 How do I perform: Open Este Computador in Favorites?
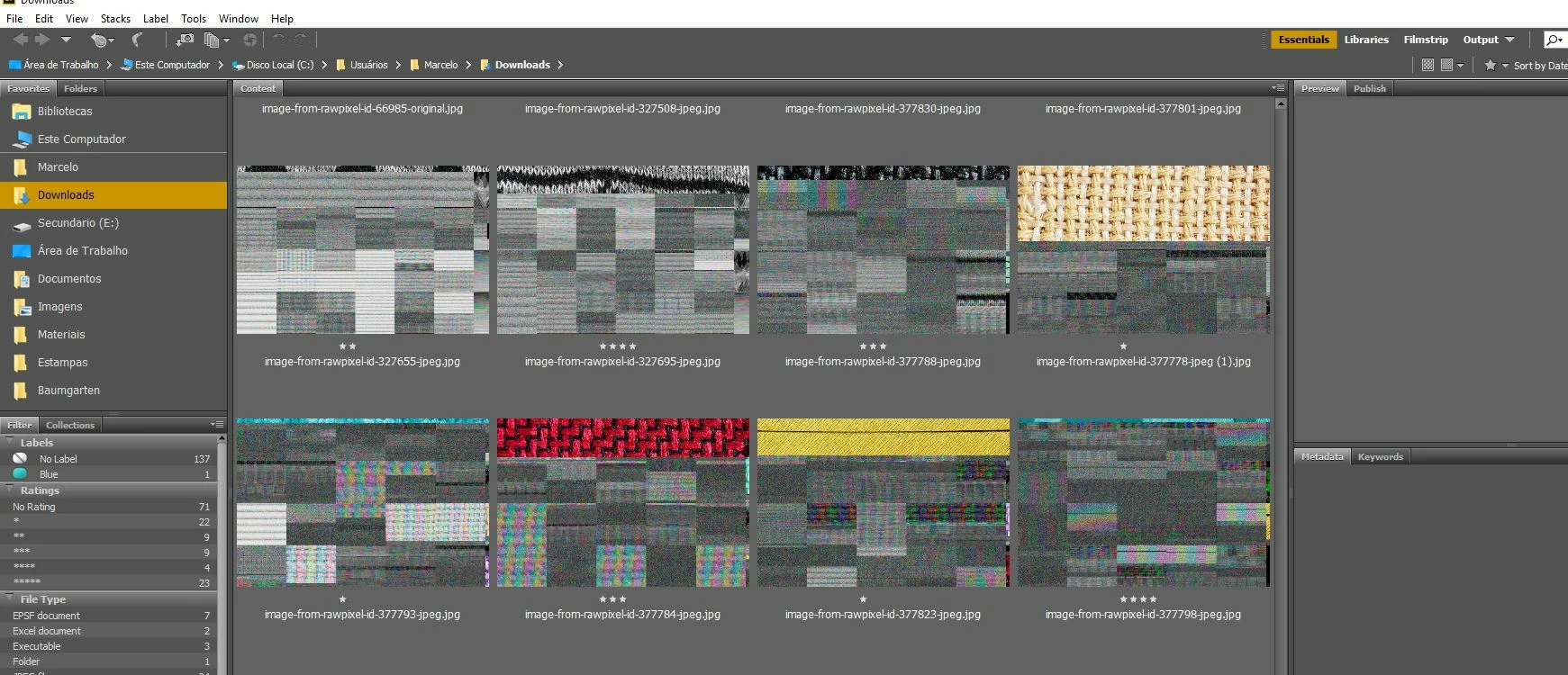pos(113,139)
